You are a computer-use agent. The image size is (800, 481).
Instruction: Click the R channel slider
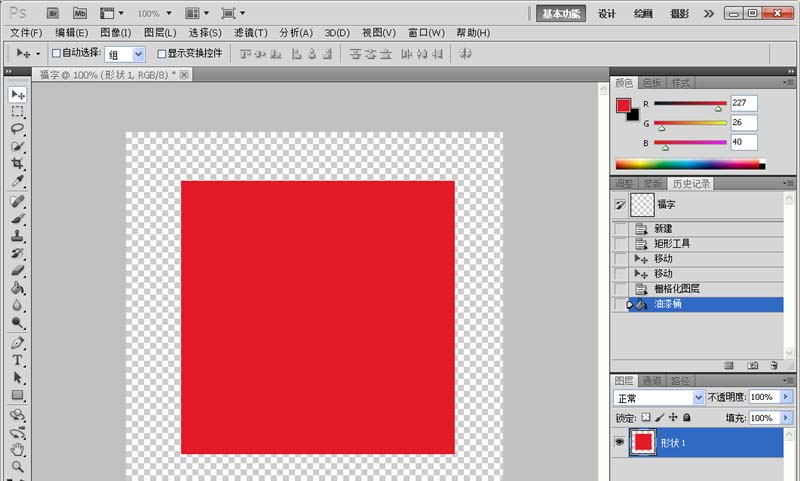point(690,104)
